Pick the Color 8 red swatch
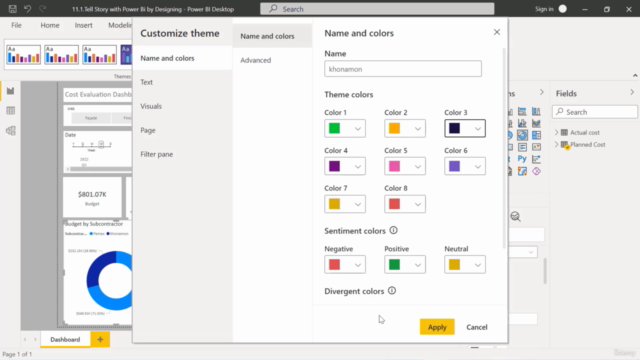The image size is (640, 360). coord(394,204)
